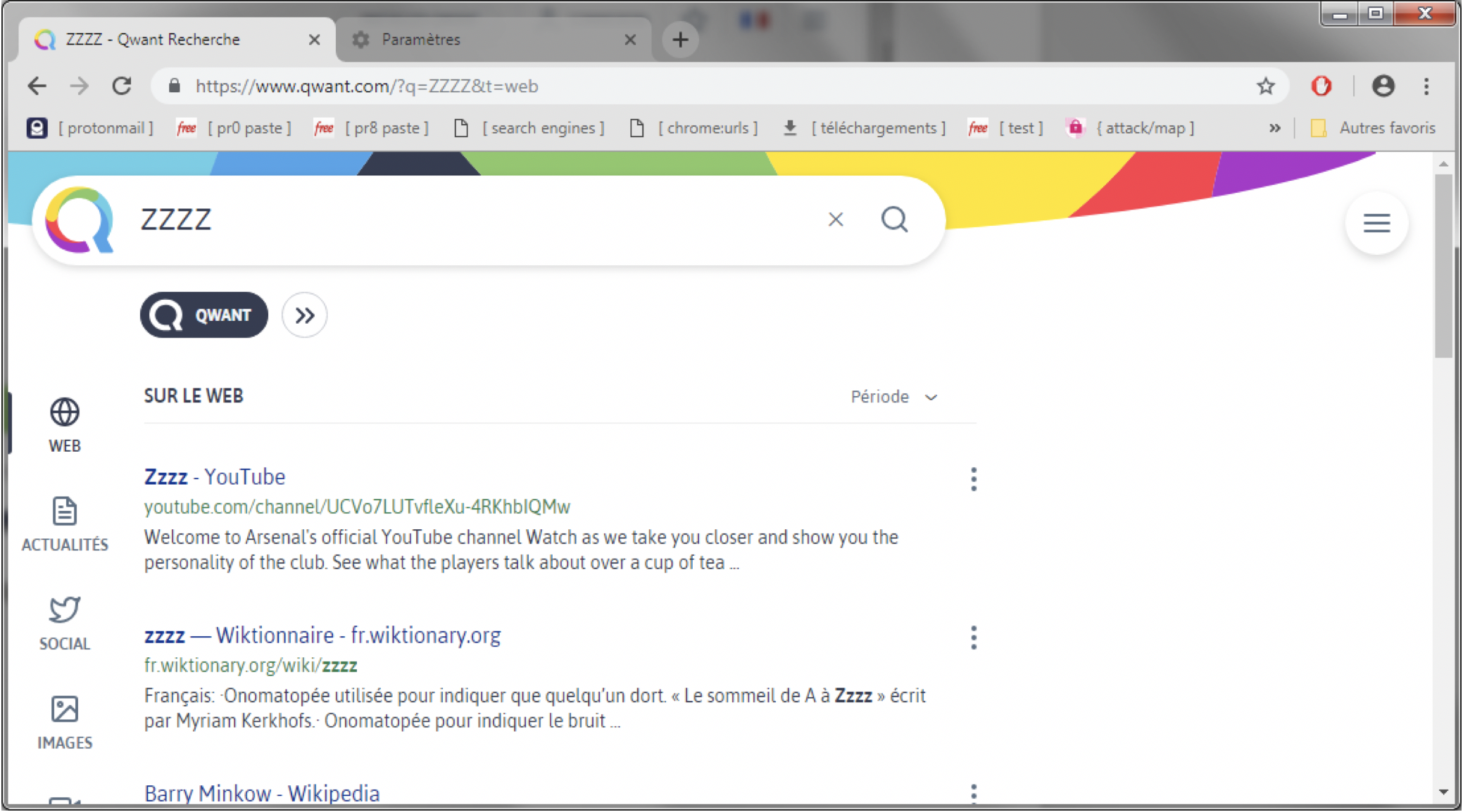Screen dimensions: 1463x812
Task: Click the youtube.com channel URL
Action: 357,507
